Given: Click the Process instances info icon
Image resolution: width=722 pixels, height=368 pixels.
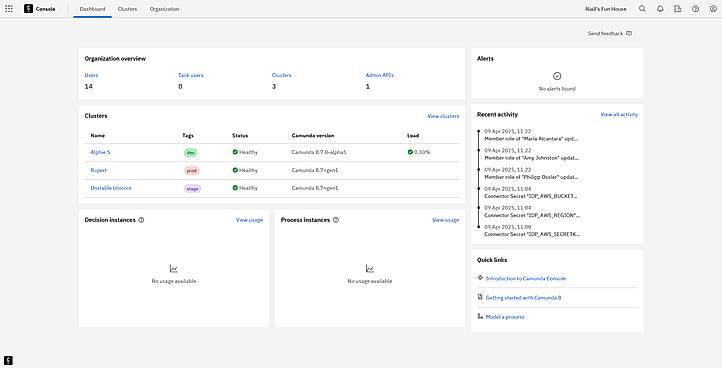Looking at the screenshot, I should (336, 220).
